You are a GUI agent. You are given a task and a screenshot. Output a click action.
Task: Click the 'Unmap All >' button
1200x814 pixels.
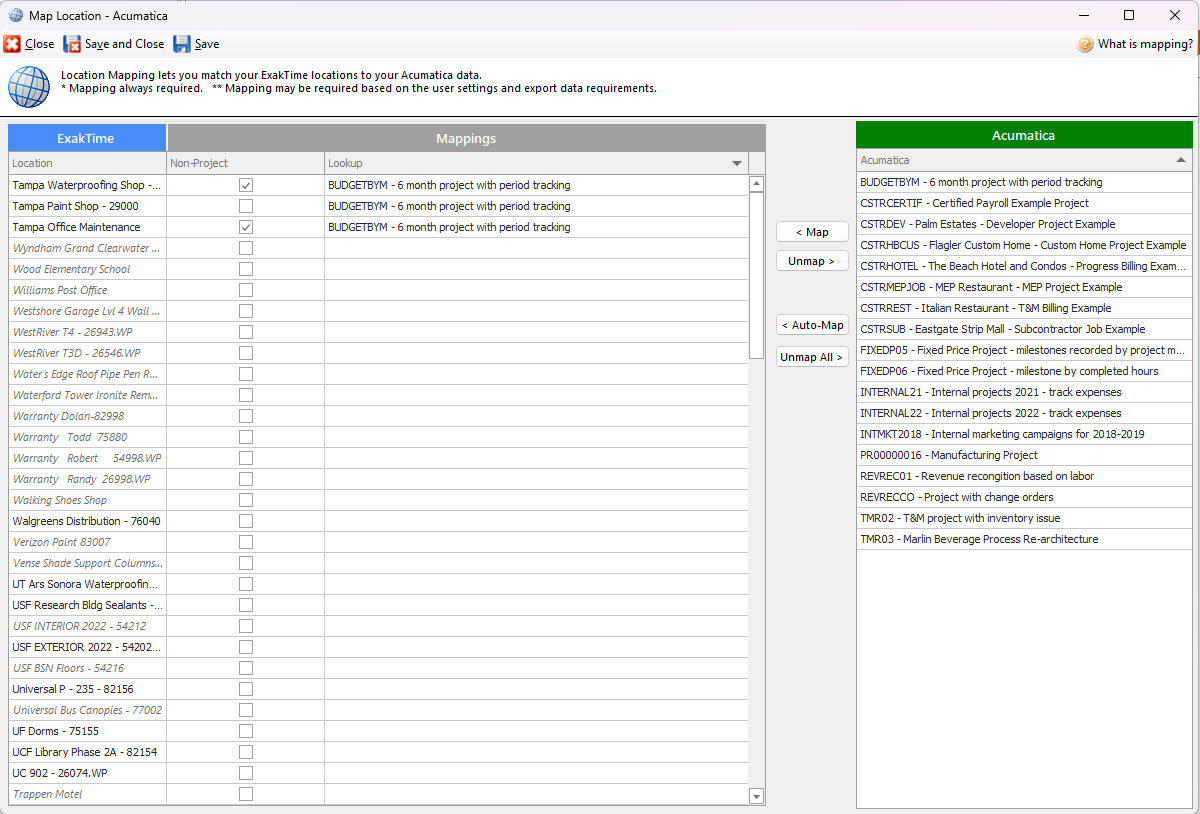point(812,357)
